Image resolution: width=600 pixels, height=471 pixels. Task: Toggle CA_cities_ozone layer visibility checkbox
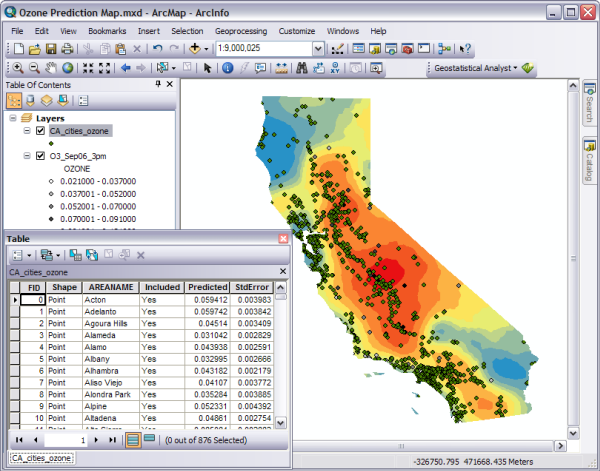point(40,131)
